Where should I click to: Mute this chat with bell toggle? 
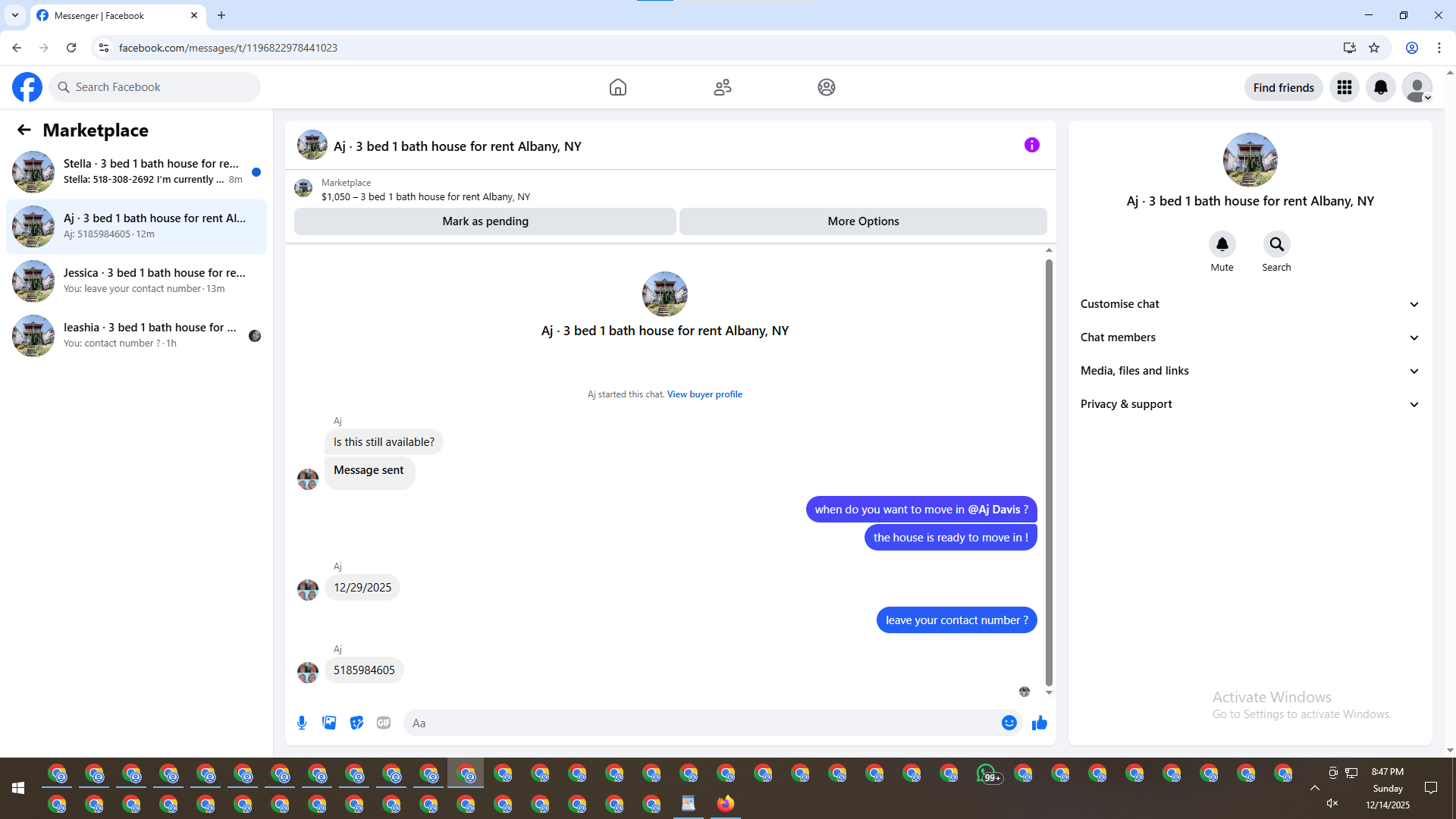1222,244
